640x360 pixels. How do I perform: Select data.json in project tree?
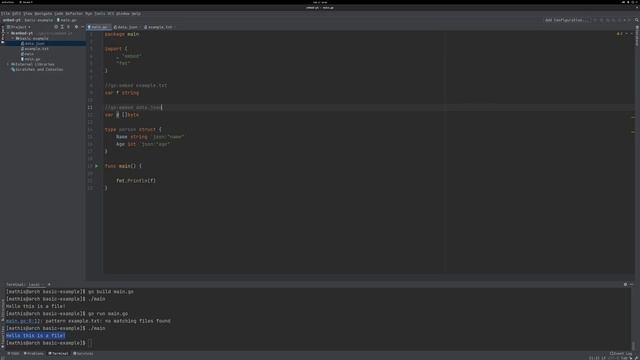pos(34,43)
